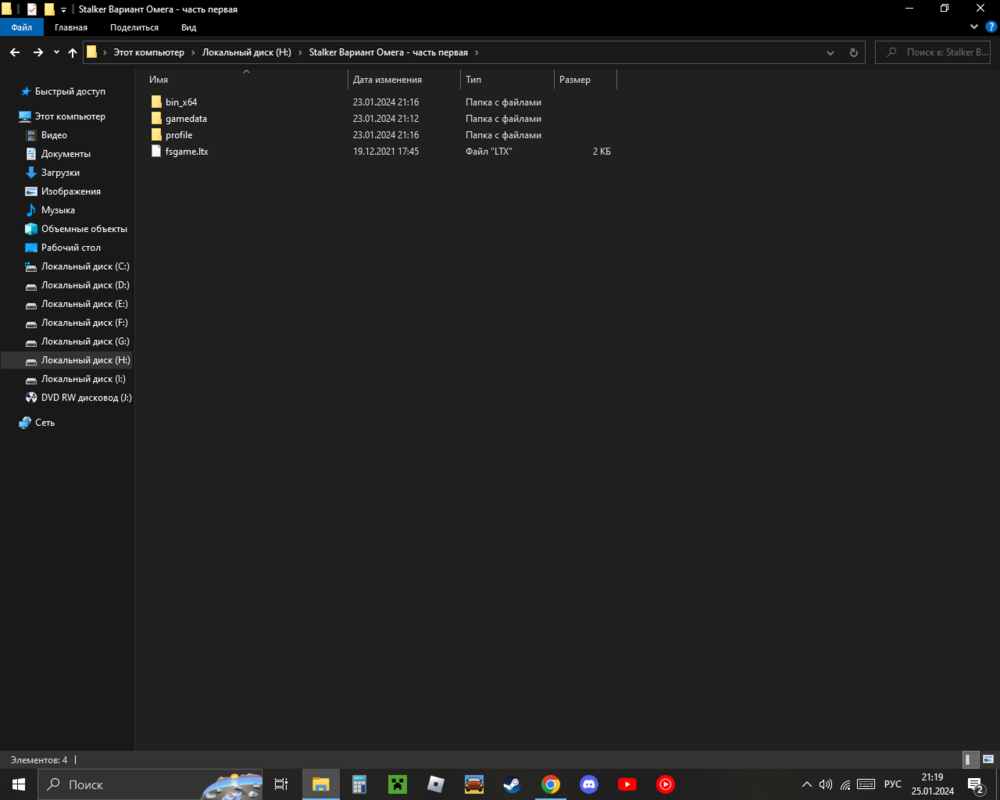Screen dimensions: 1000x800
Task: Select the fsgame.ltx file
Action: coord(186,151)
